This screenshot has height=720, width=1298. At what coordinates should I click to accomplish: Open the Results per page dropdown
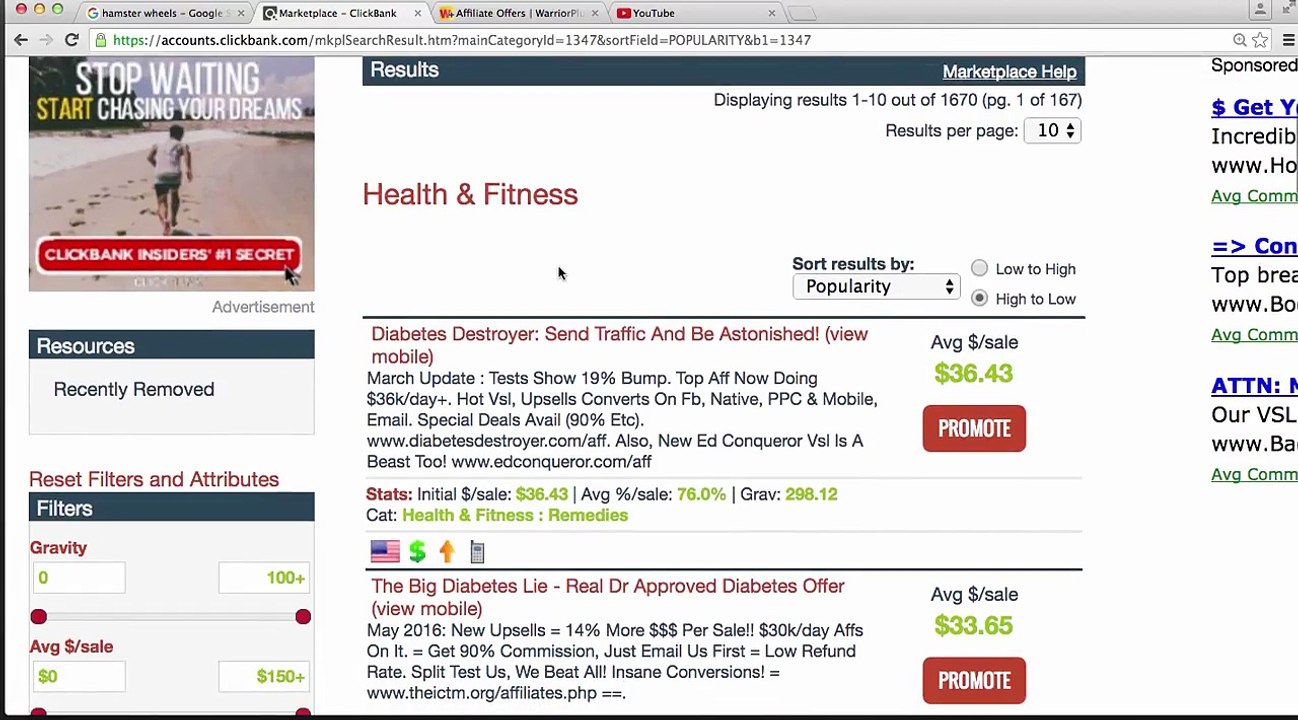point(1052,131)
